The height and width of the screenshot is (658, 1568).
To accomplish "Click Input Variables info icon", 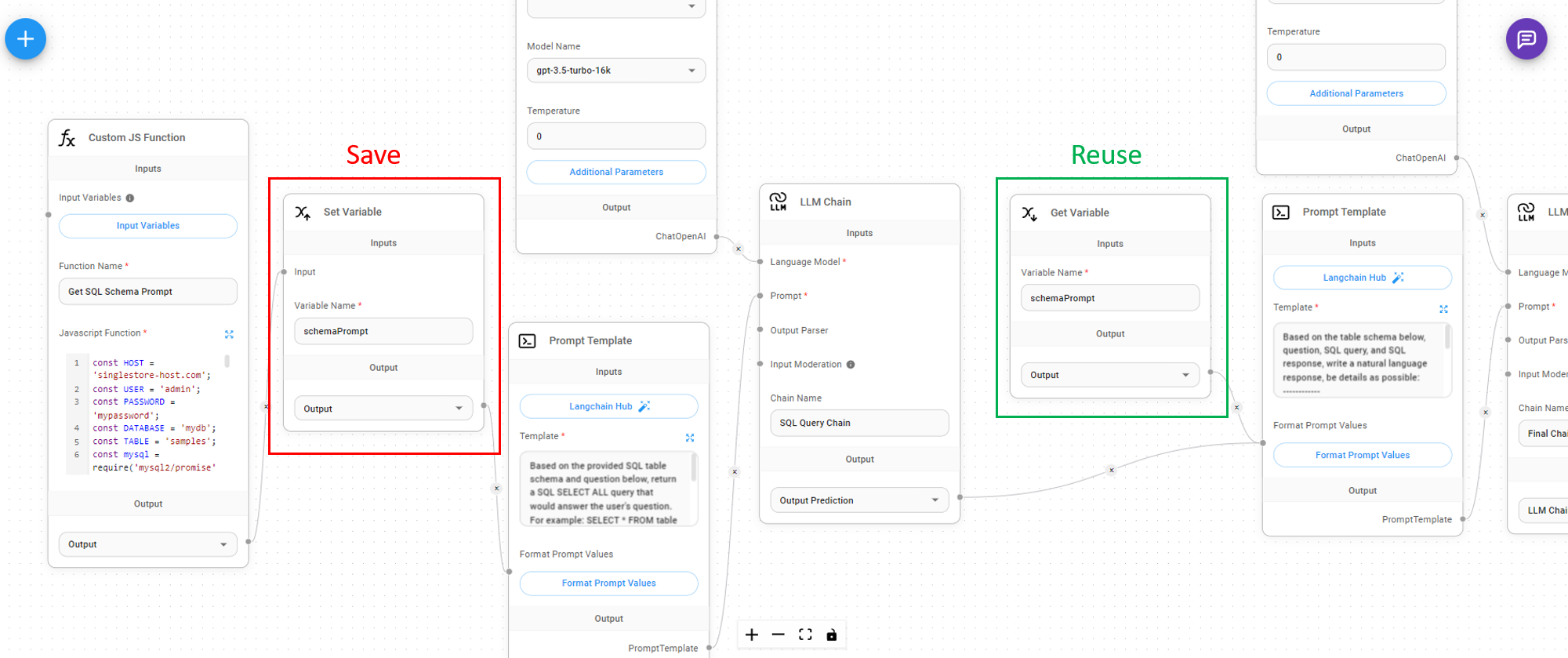I will pos(130,198).
